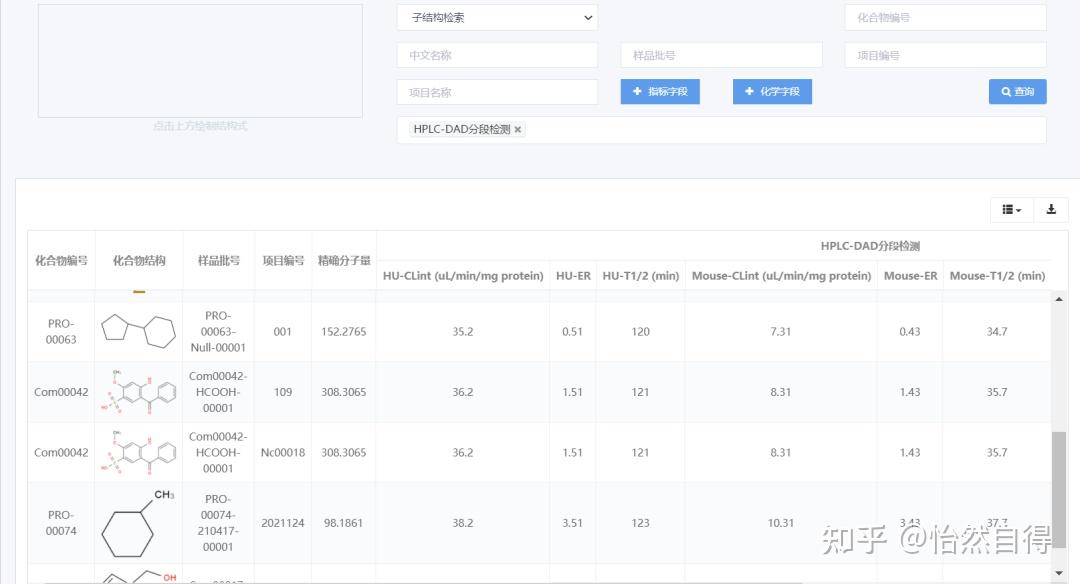
Task: Click the PRO-00063 compound ID cell
Action: (x=61, y=331)
